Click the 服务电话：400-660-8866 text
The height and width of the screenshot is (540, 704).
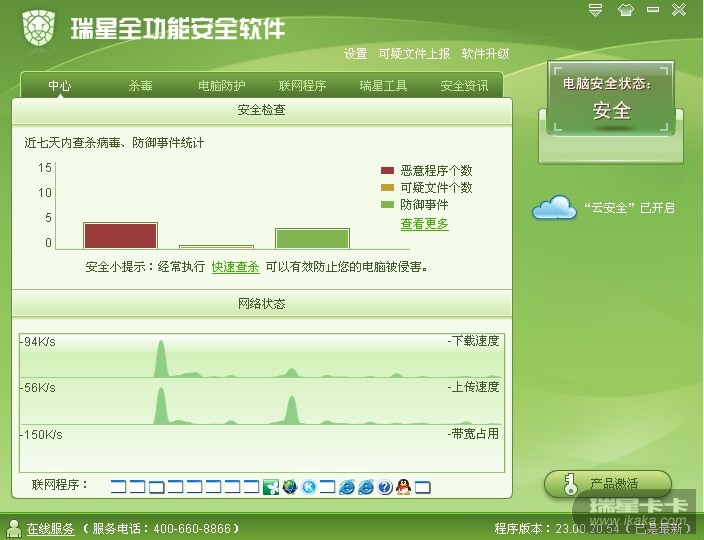[x=161, y=529]
